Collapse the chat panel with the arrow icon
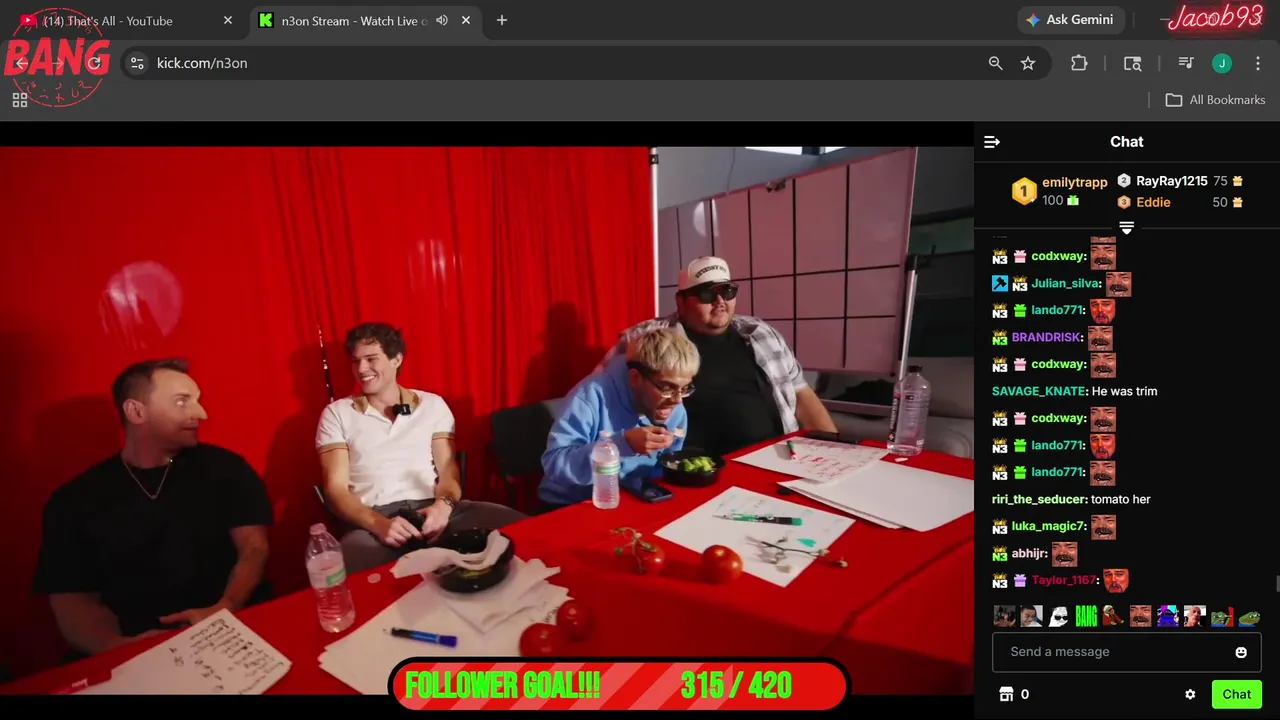1280x720 pixels. tap(992, 142)
